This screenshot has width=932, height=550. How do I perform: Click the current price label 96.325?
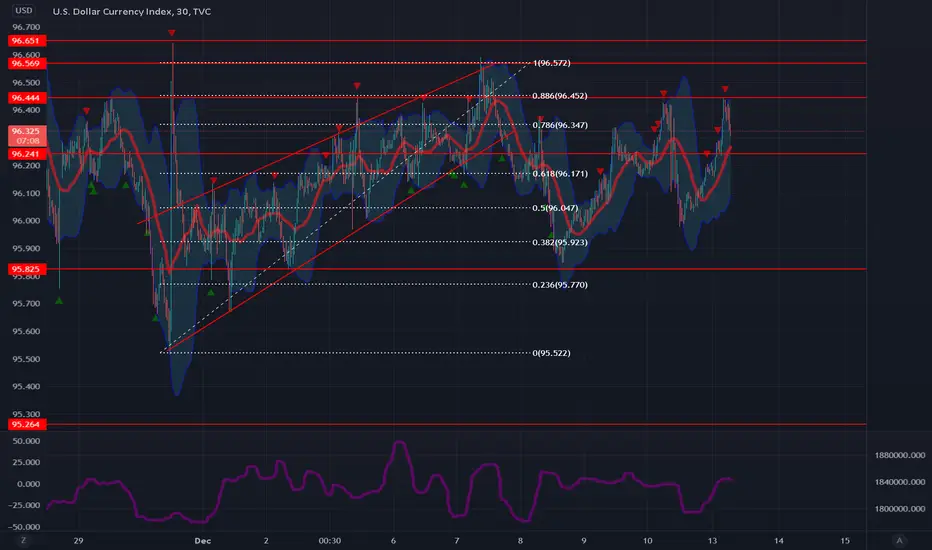coord(26,136)
